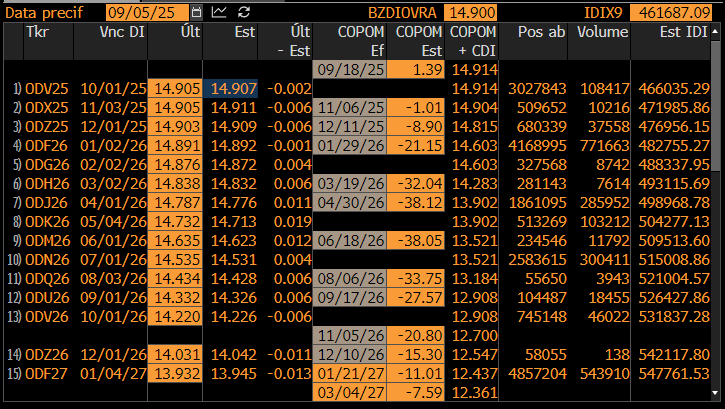The height and width of the screenshot is (409, 725).
Task: Click the highlighted Est value 14.907
Action: click(230, 89)
